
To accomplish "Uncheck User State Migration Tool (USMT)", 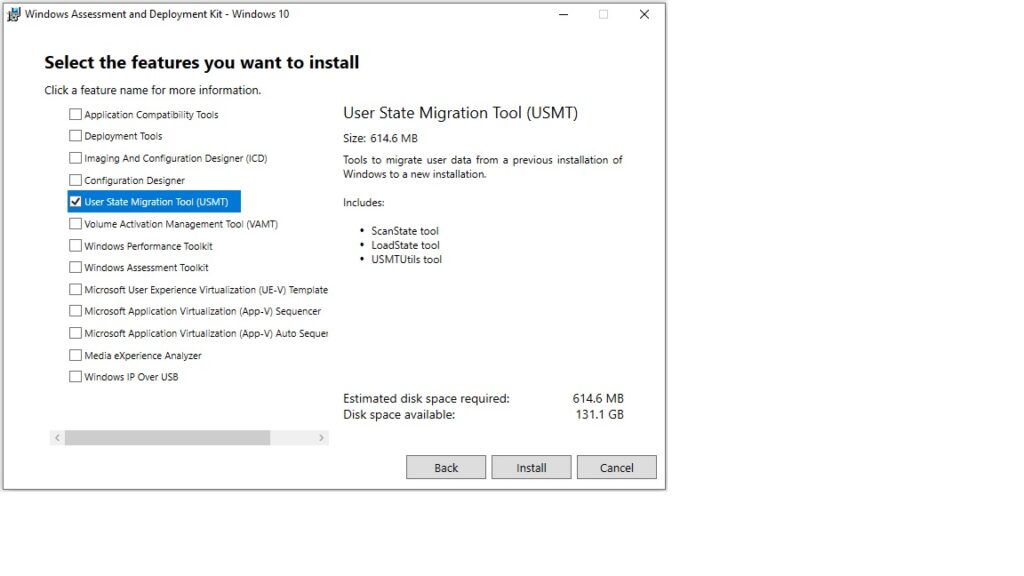I will [x=75, y=202].
